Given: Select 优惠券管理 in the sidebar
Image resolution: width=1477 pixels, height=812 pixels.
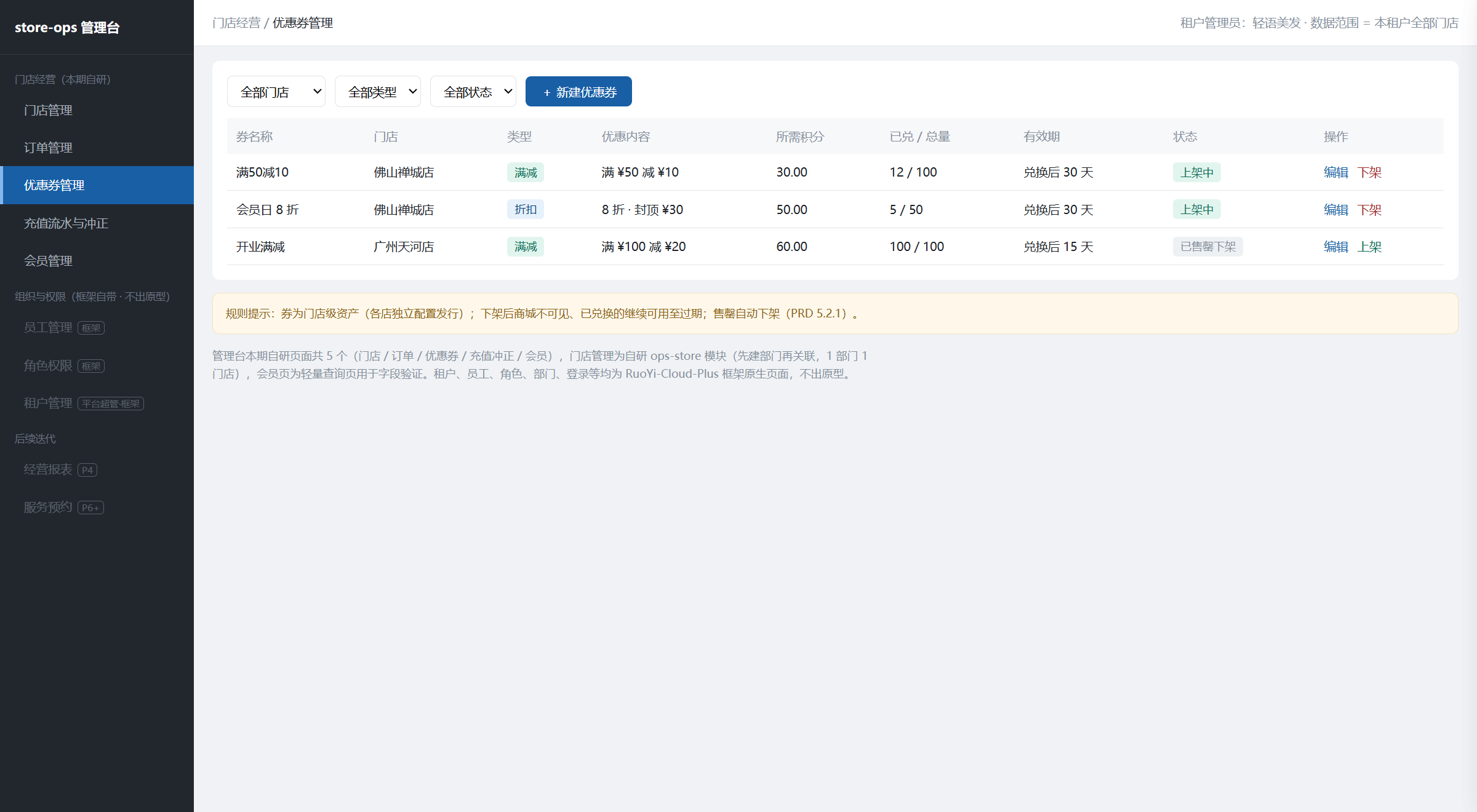Looking at the screenshot, I should [97, 185].
